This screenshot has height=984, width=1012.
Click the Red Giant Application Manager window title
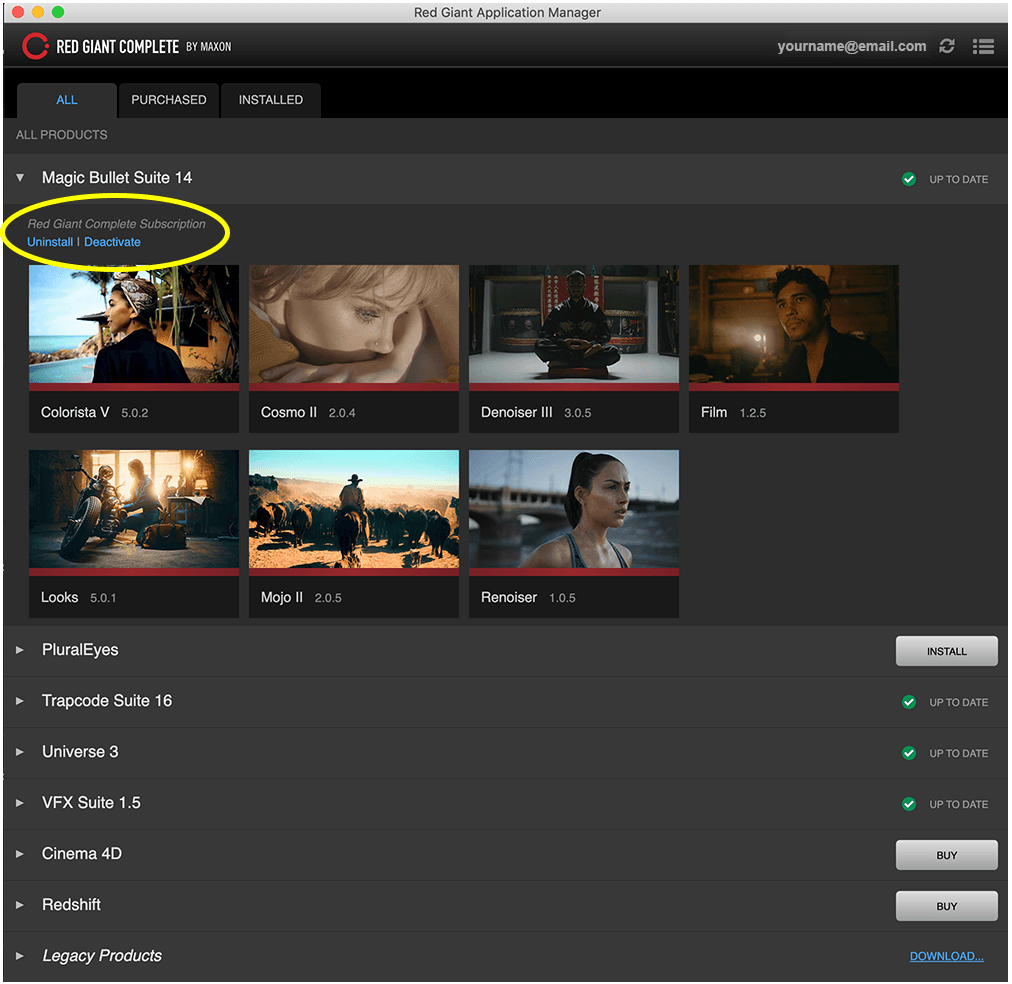507,12
